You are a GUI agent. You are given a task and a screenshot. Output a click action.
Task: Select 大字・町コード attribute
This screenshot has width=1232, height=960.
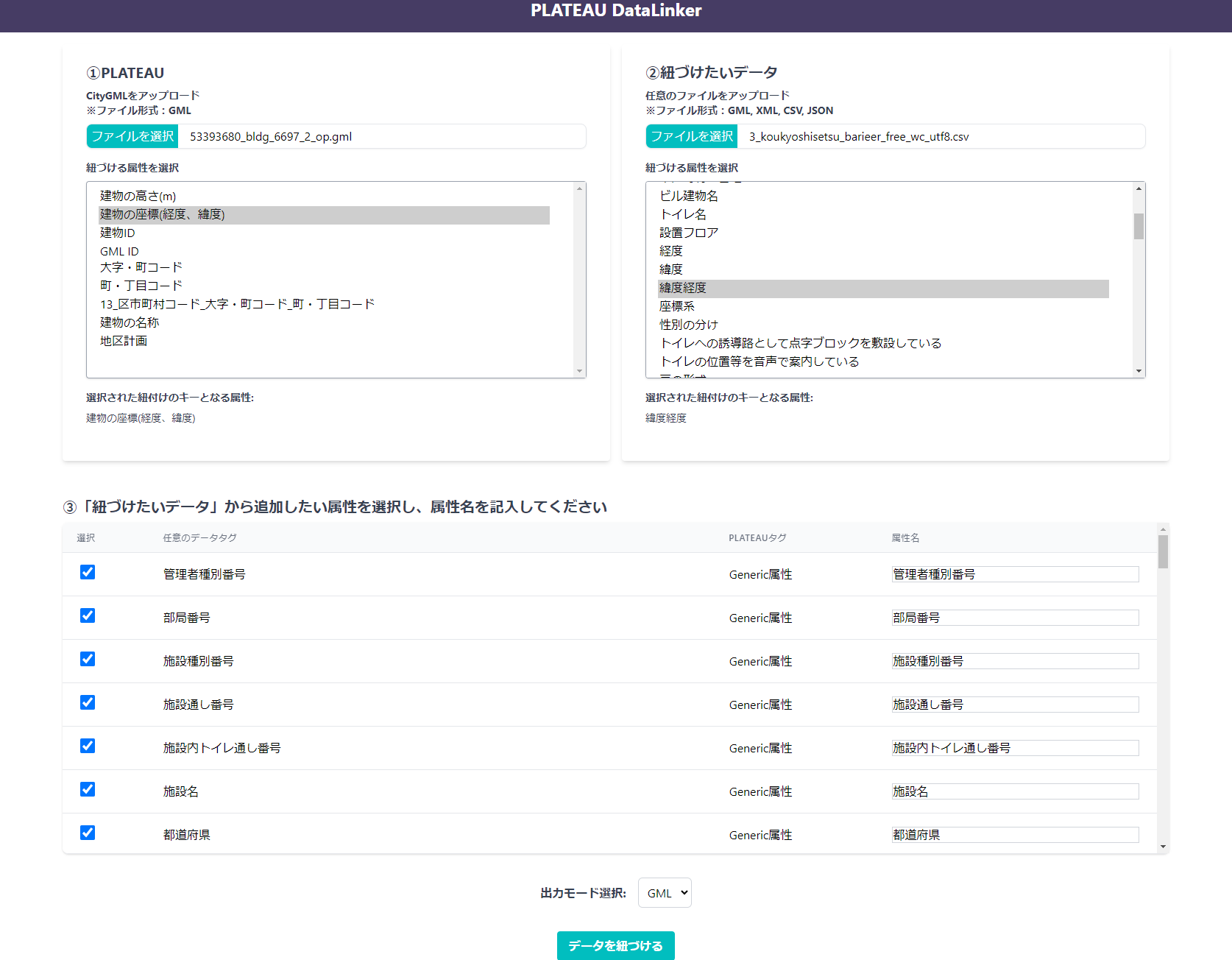click(x=324, y=267)
